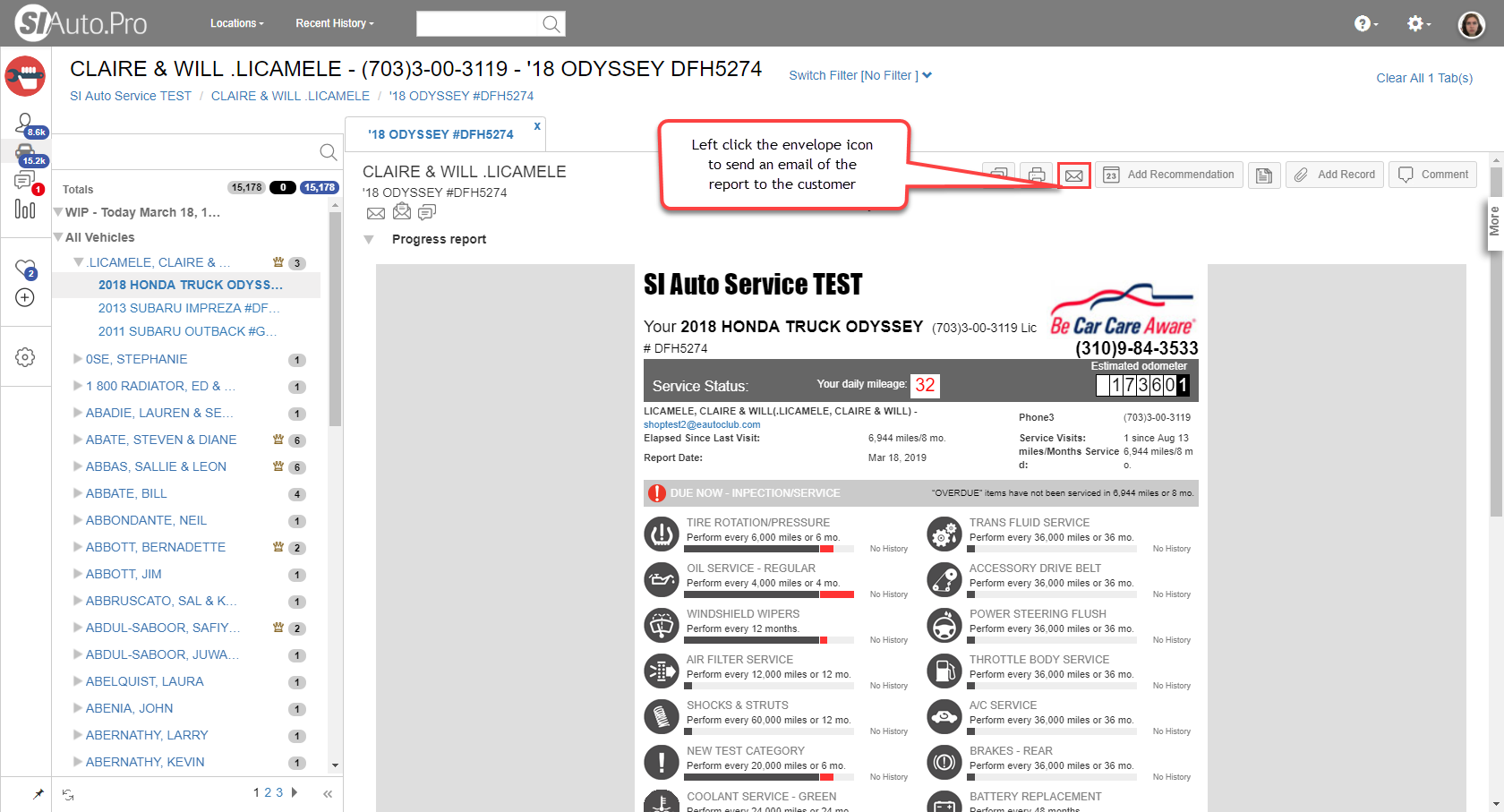Viewport: 1504px width, 812px height.
Task: Expand the ABATE, STEVEN & DIANE customer
Action: 78,440
